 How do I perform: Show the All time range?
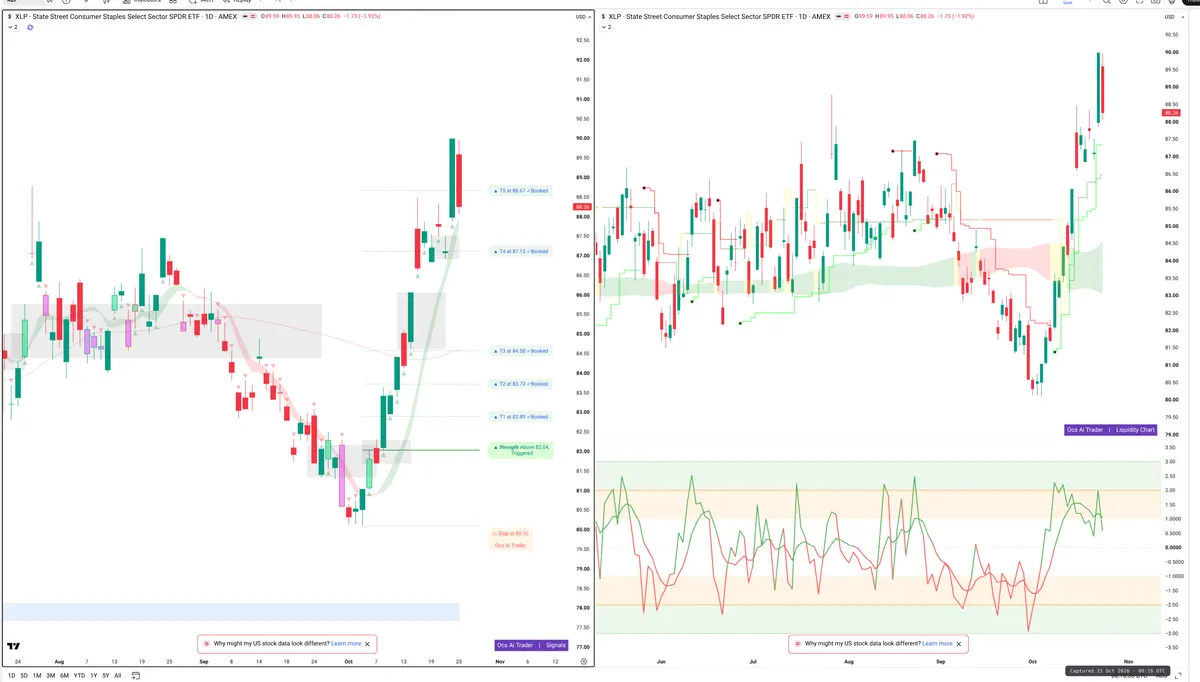point(117,675)
